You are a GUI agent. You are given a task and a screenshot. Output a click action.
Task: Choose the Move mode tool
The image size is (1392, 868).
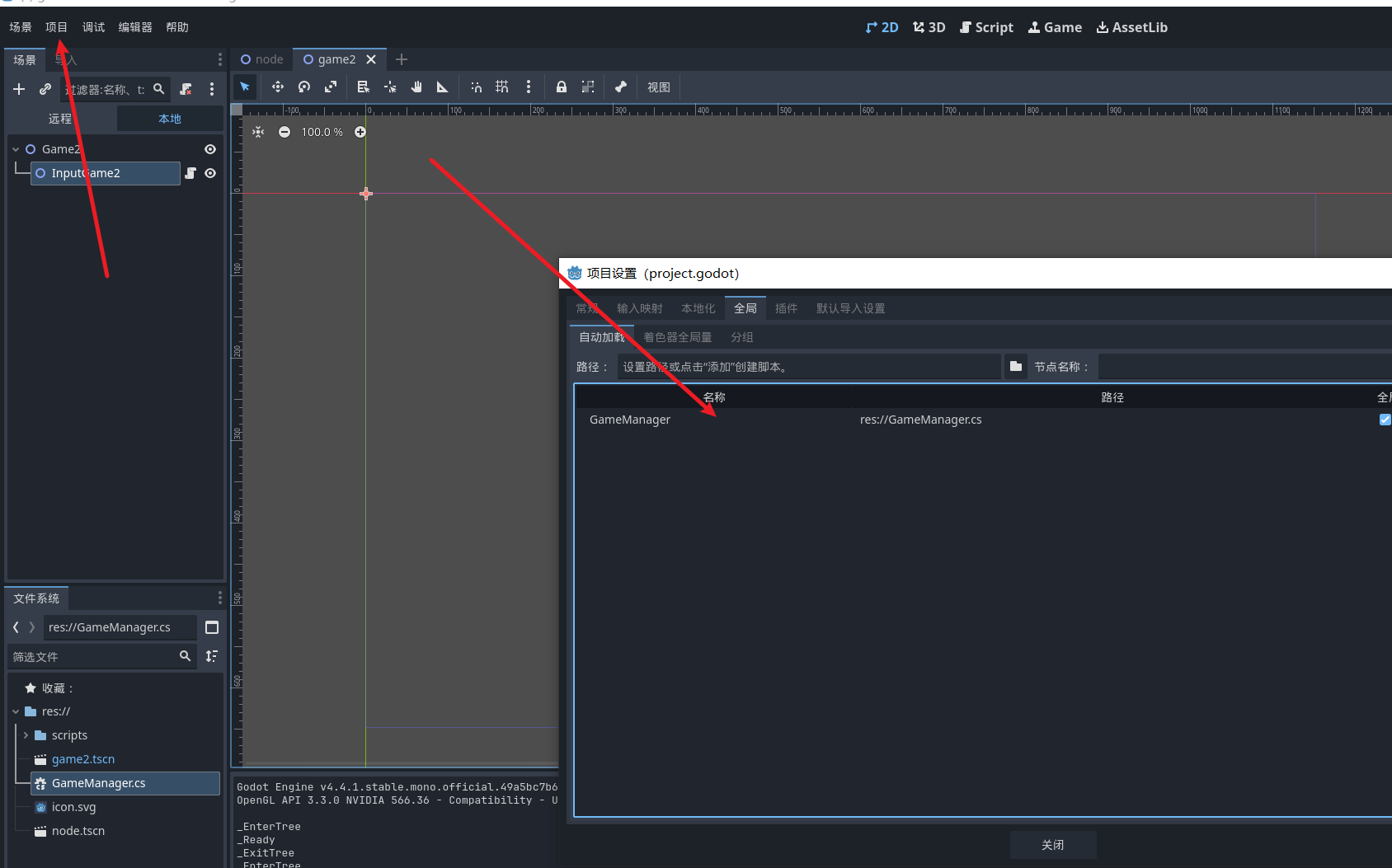[278, 87]
